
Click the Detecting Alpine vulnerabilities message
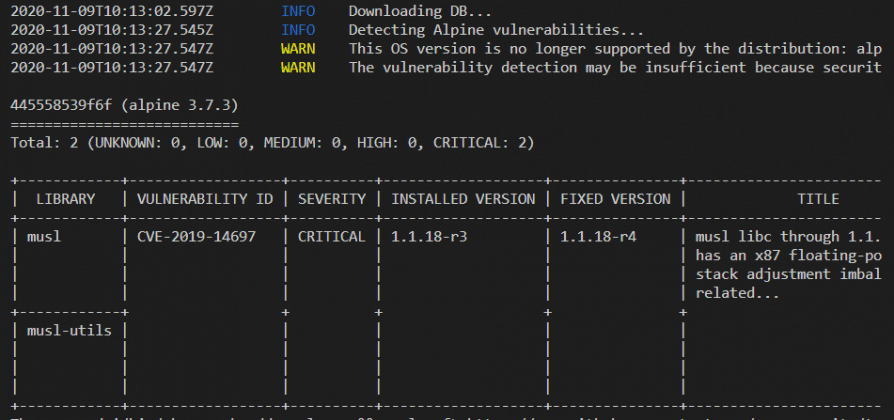click(x=496, y=30)
